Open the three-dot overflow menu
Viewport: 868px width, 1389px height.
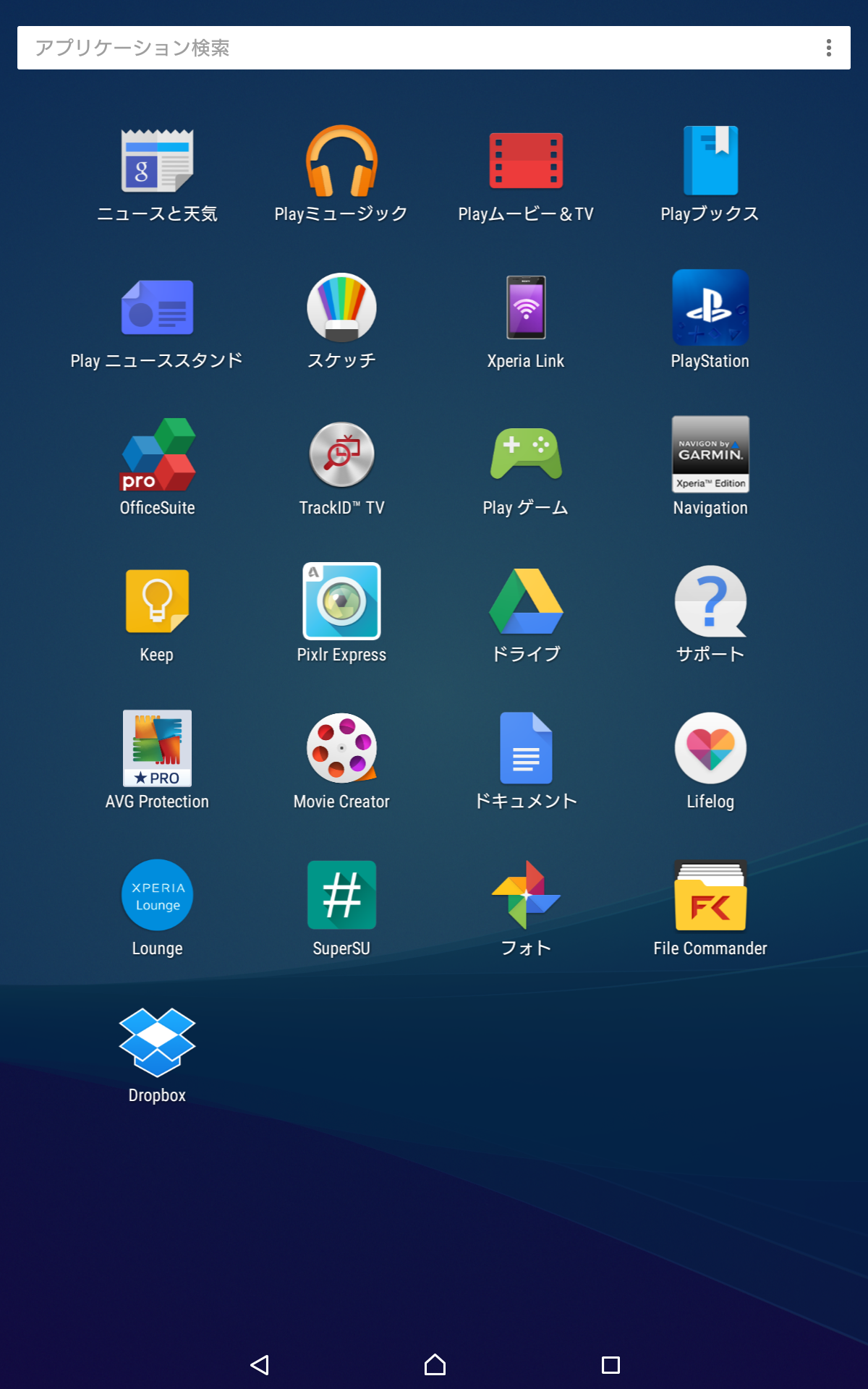[x=829, y=48]
